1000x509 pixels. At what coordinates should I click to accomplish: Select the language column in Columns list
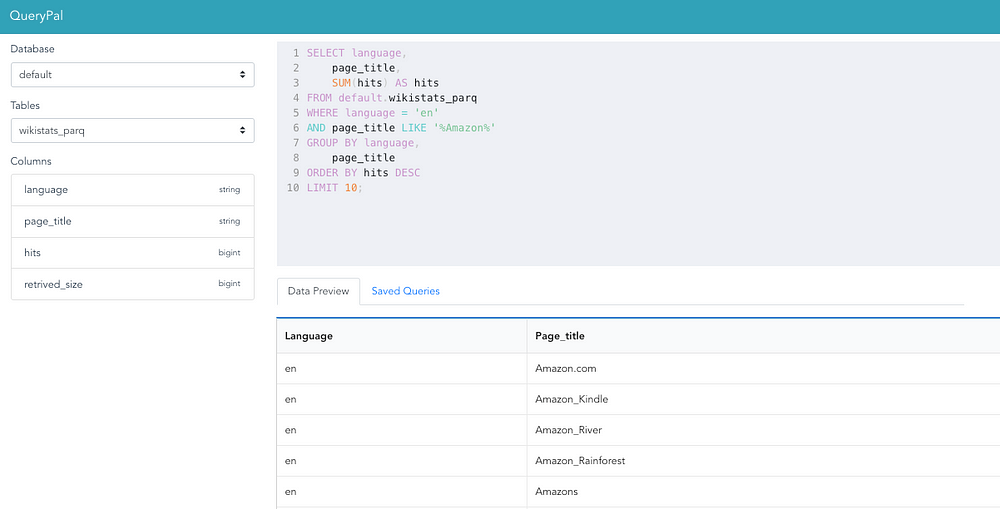tap(133, 190)
